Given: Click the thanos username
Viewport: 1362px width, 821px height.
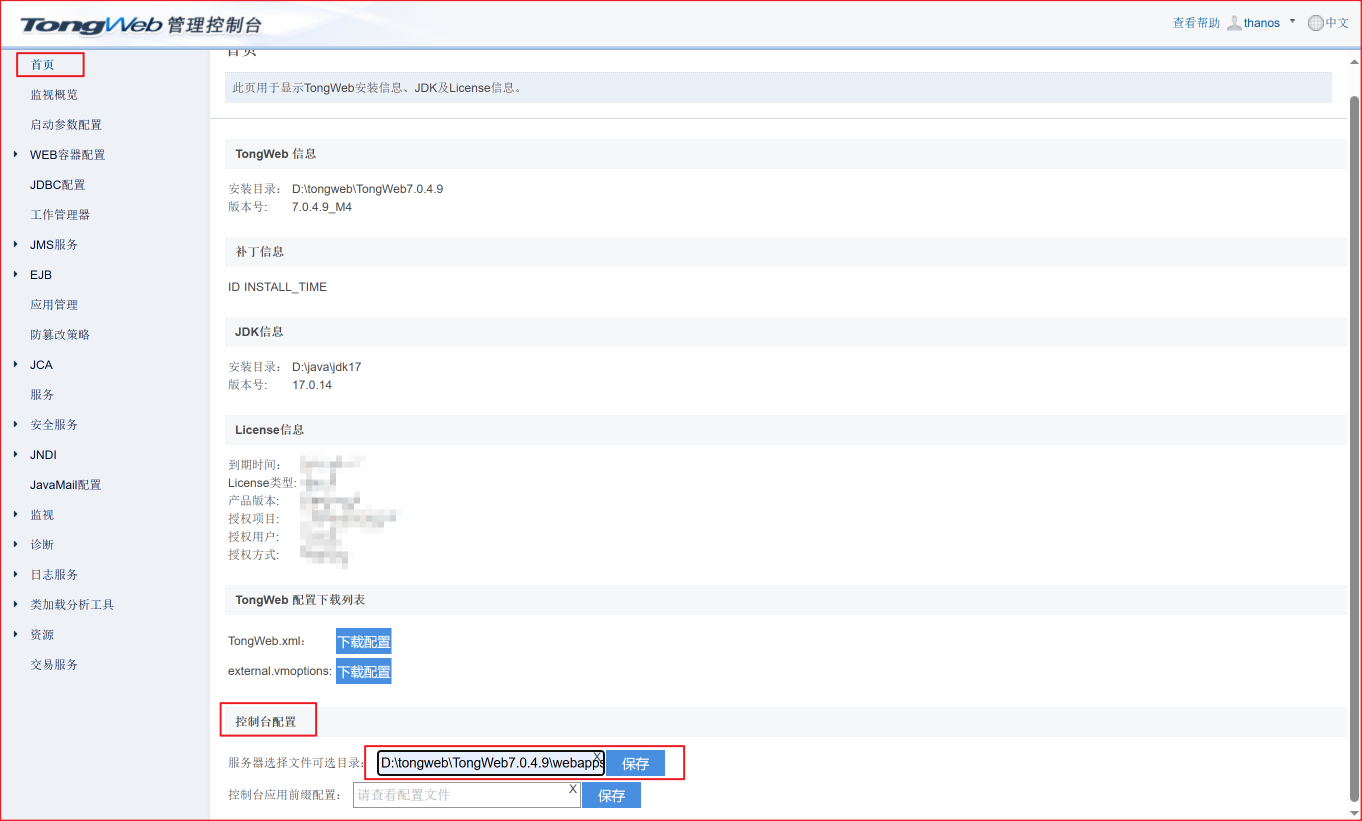Looking at the screenshot, I should click(1262, 23).
